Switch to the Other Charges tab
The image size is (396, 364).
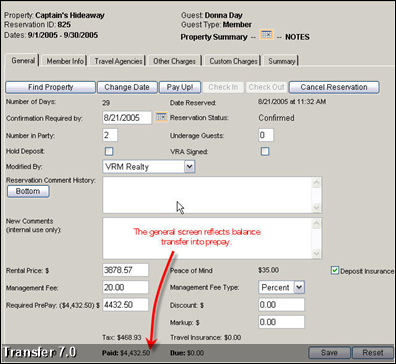pyautogui.click(x=174, y=61)
